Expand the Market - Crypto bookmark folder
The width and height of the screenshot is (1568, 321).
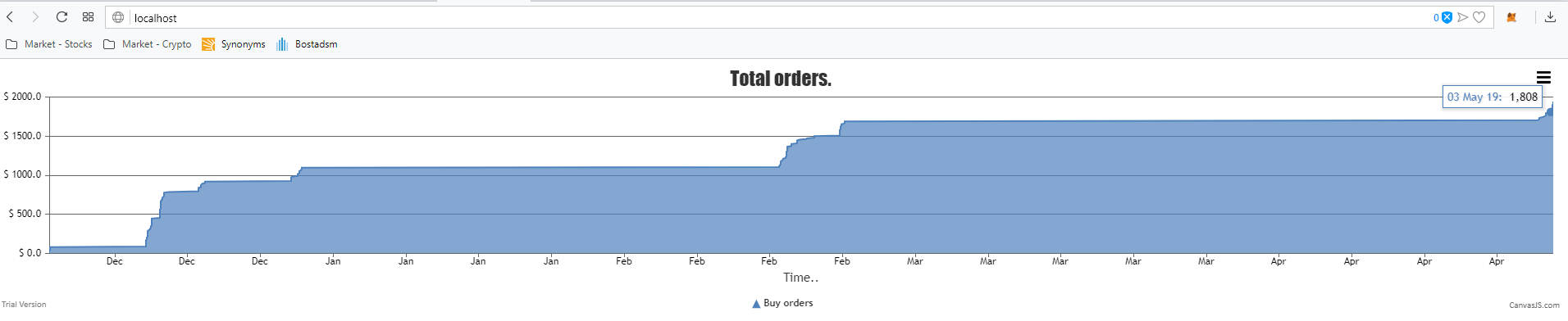(148, 44)
